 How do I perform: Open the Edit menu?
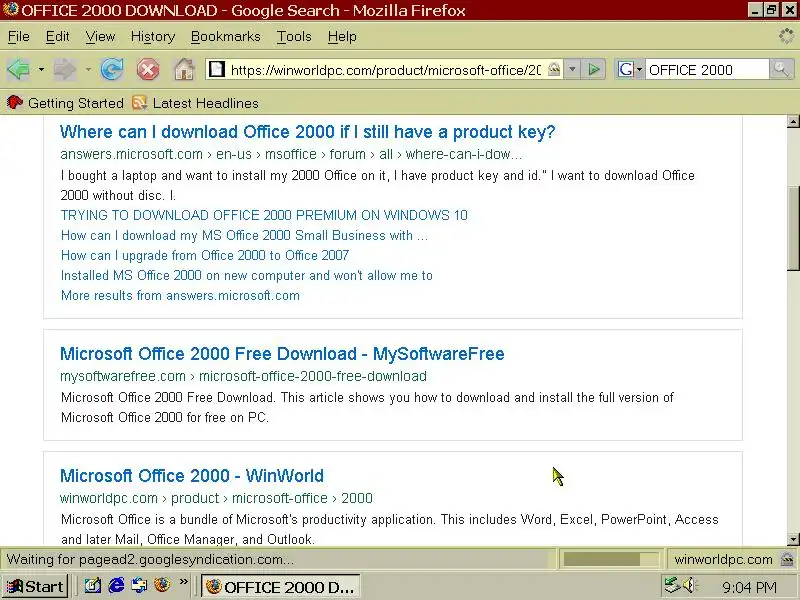tap(57, 37)
